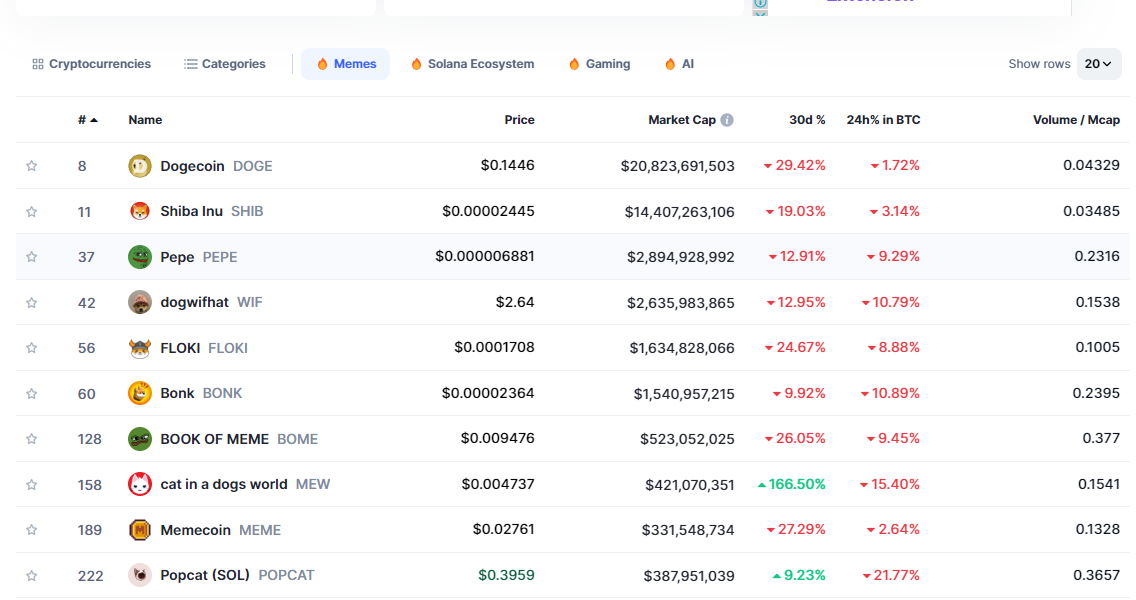This screenshot has width=1136, height=600.
Task: Sort by Volume / Mcap header
Action: [1076, 120]
